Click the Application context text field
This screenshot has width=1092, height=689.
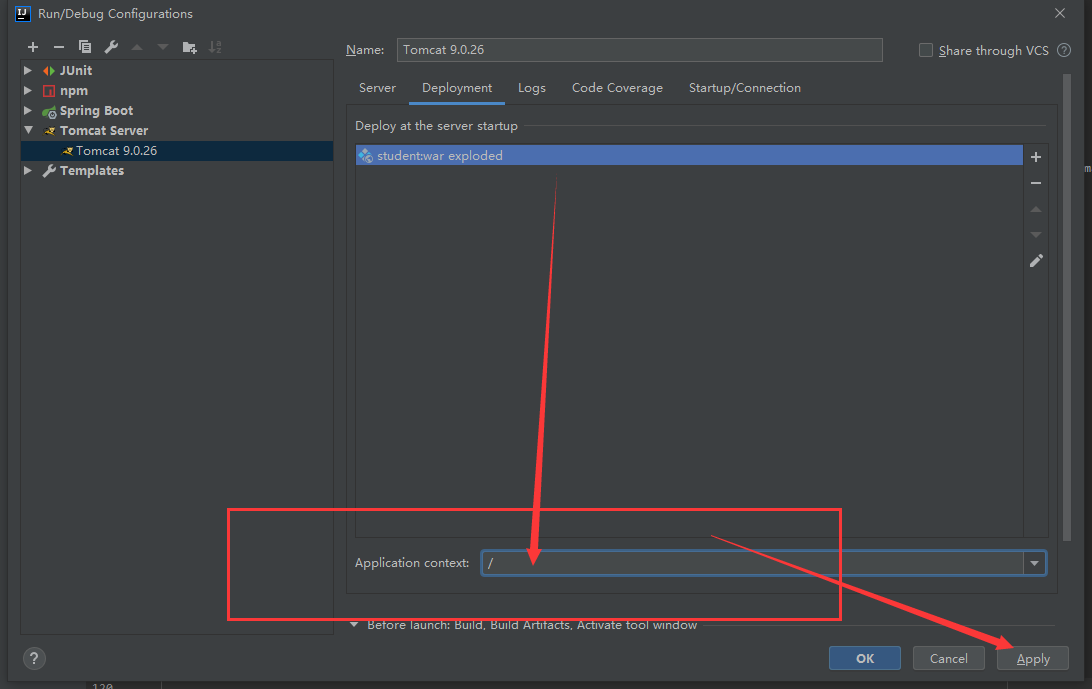752,563
